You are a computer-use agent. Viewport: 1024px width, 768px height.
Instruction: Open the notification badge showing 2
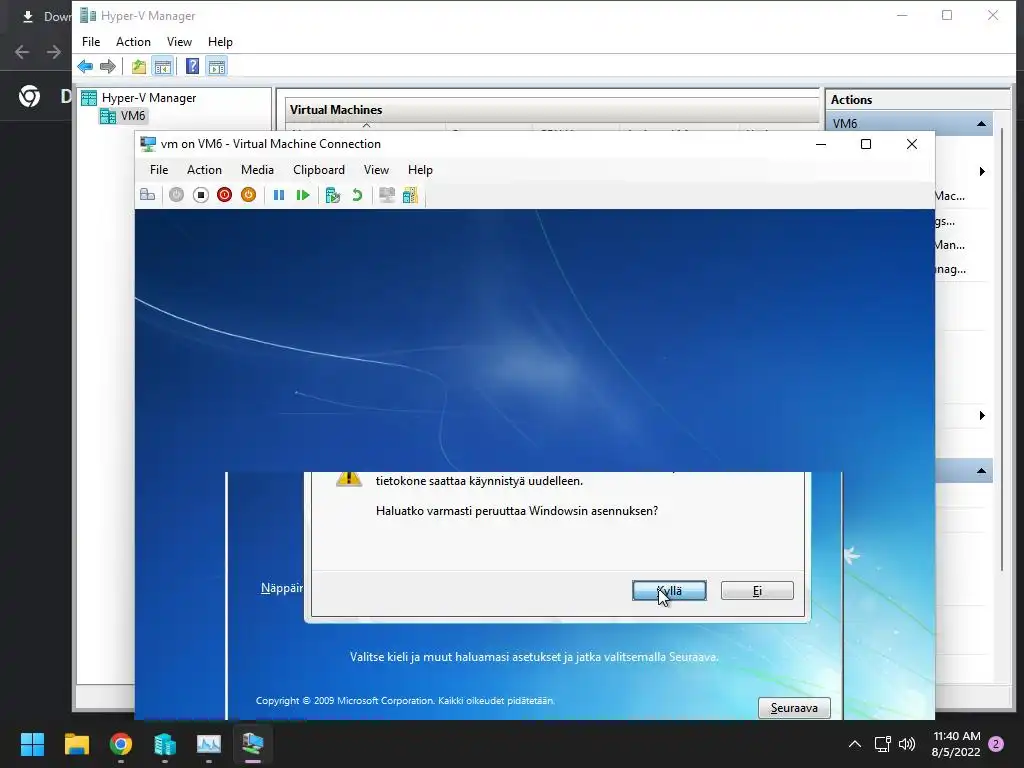tap(996, 744)
